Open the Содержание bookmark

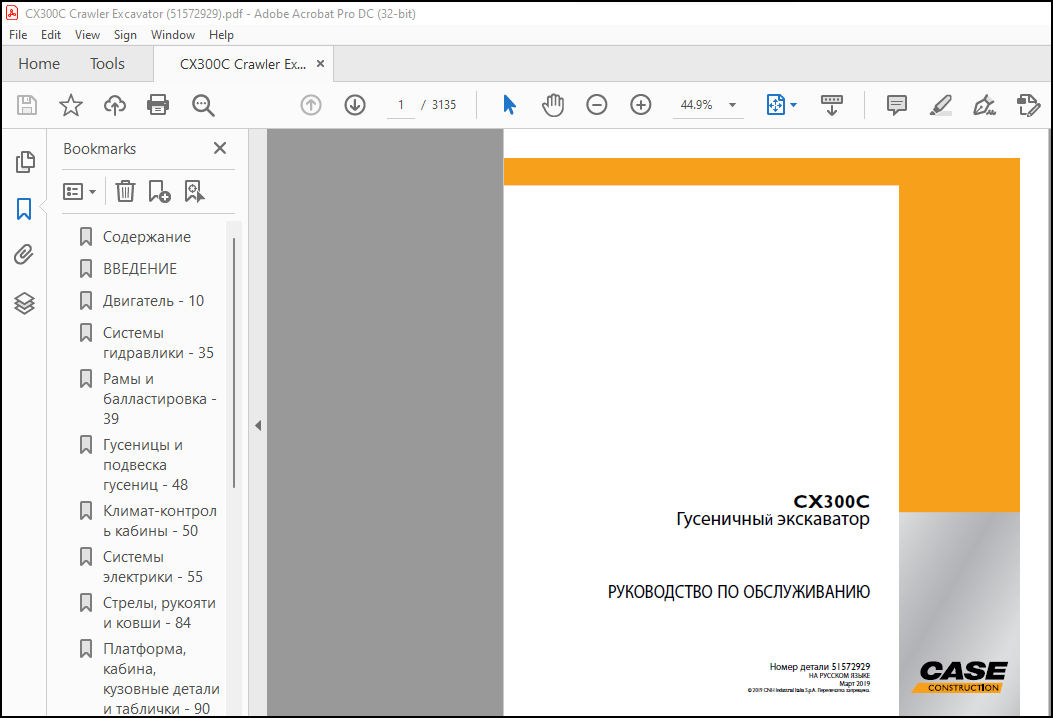click(147, 236)
